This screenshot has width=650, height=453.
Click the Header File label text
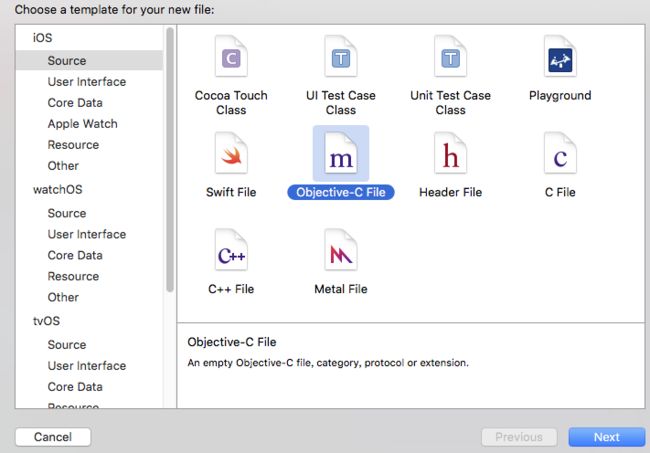[x=451, y=192]
